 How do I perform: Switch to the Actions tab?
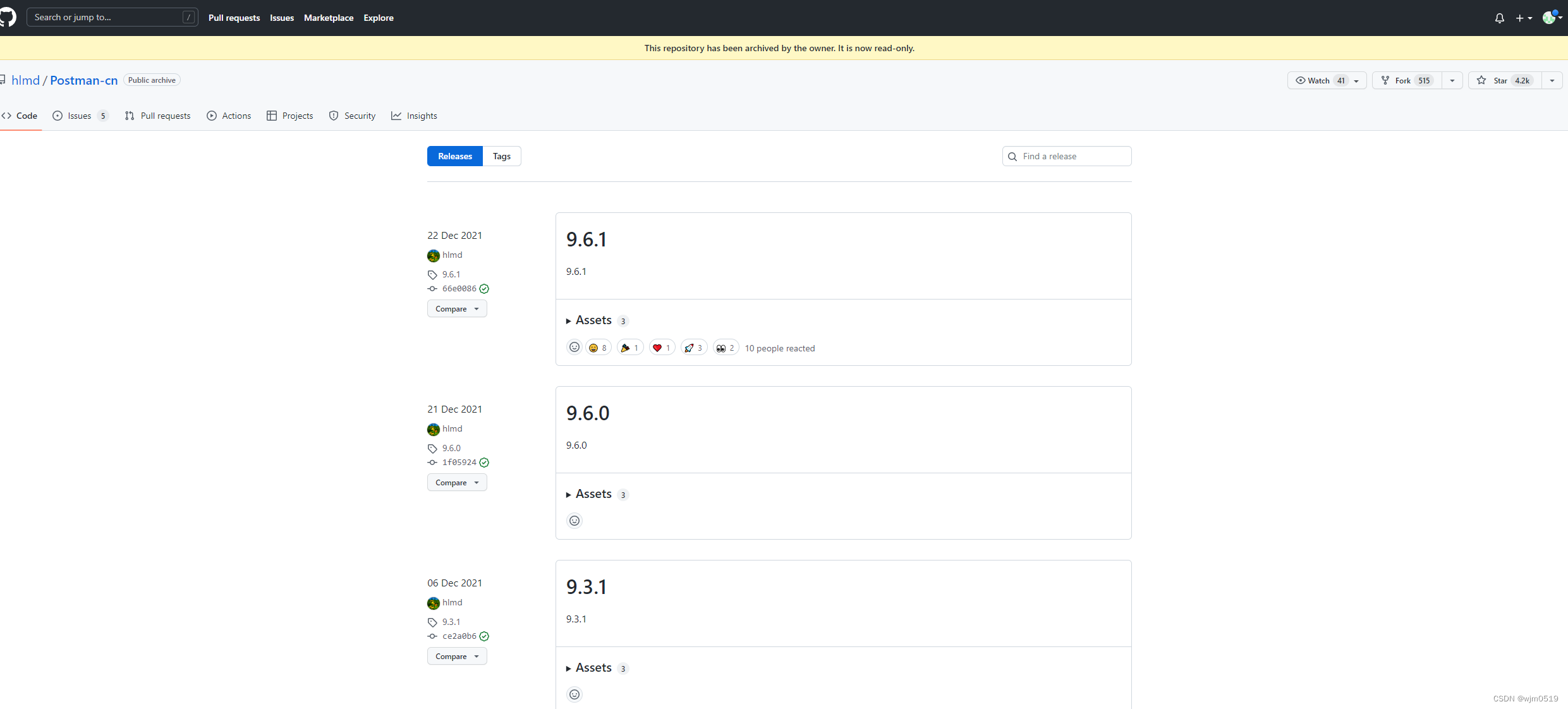click(229, 116)
